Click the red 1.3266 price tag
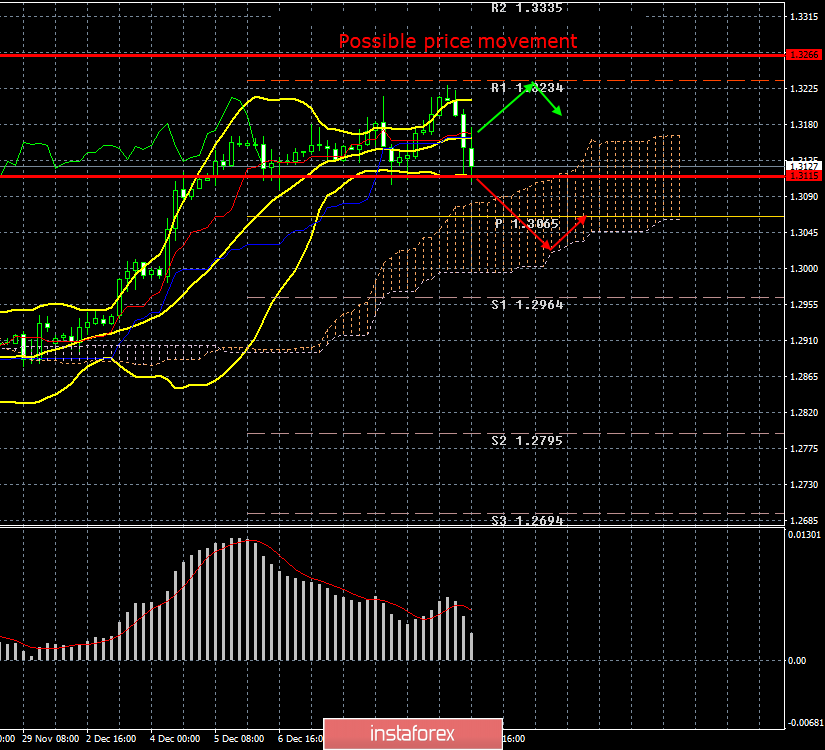 803,55
